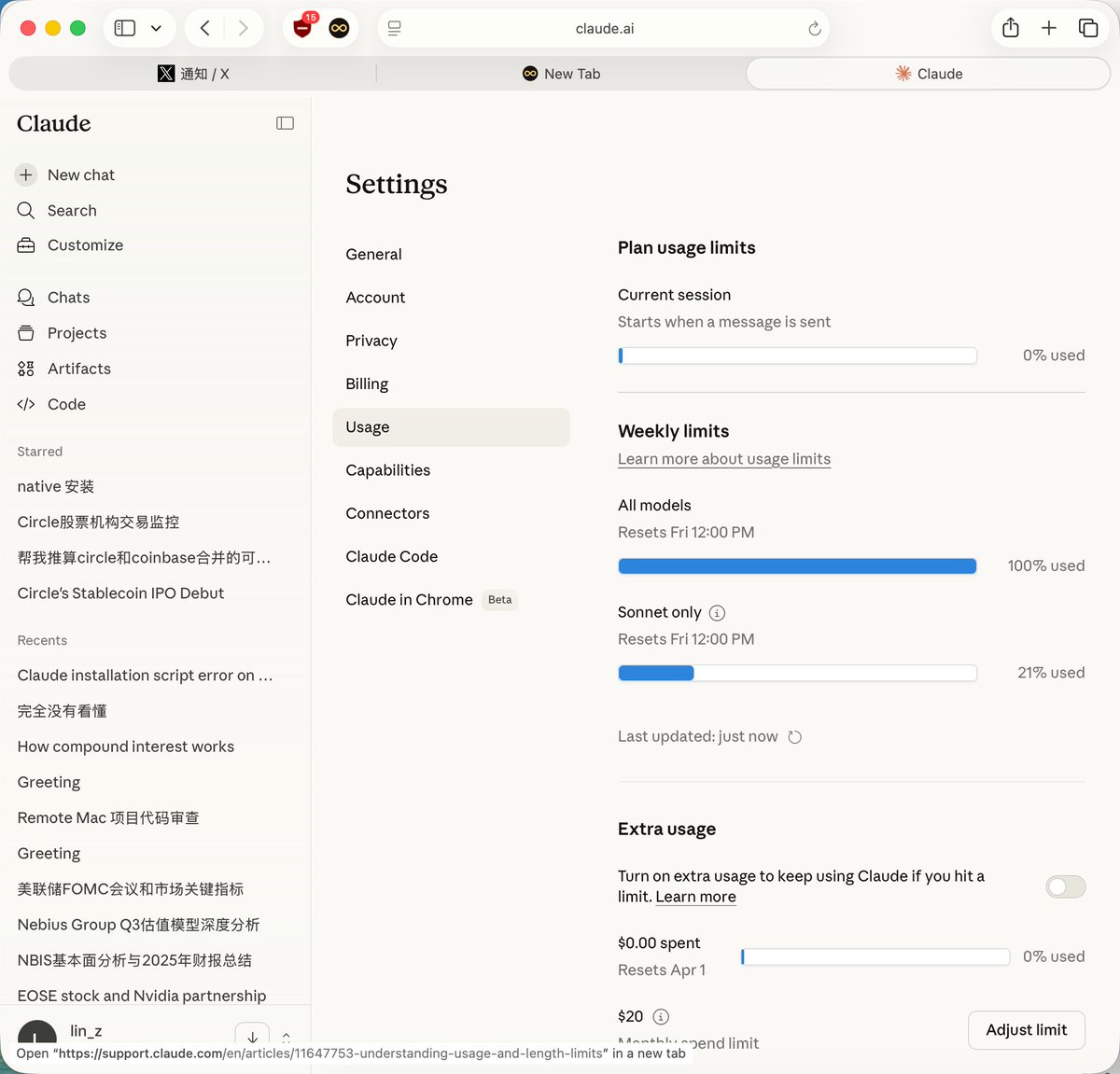Open the Safari share icon

(x=1011, y=28)
